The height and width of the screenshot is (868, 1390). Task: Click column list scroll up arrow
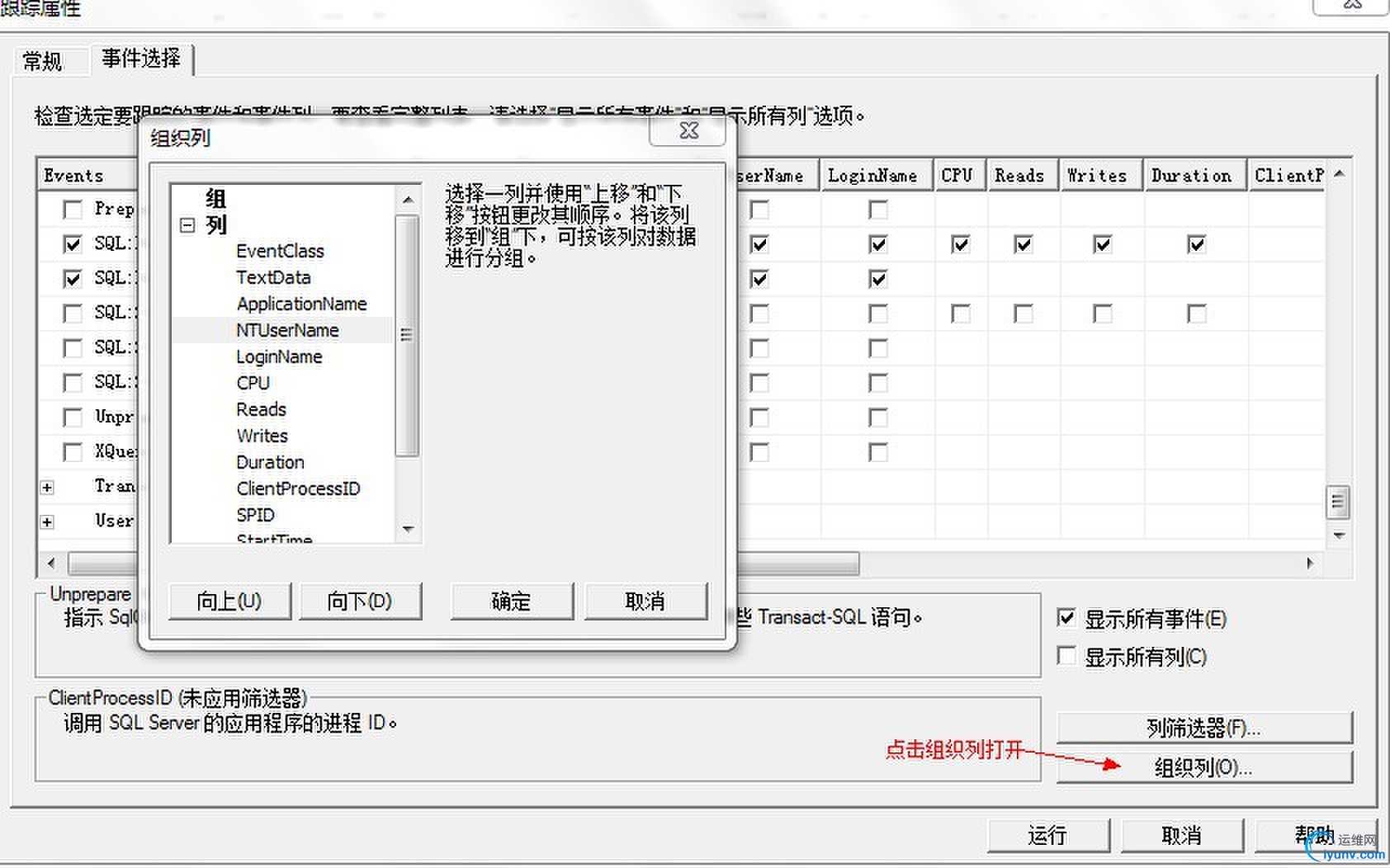pos(408,200)
